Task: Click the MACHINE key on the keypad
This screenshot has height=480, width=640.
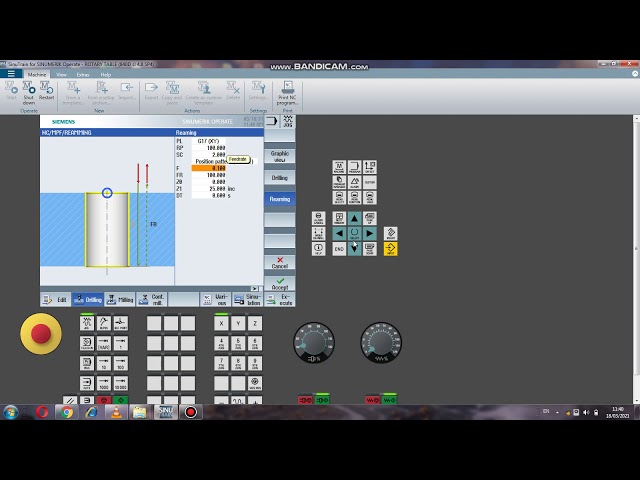Action: coord(339,167)
